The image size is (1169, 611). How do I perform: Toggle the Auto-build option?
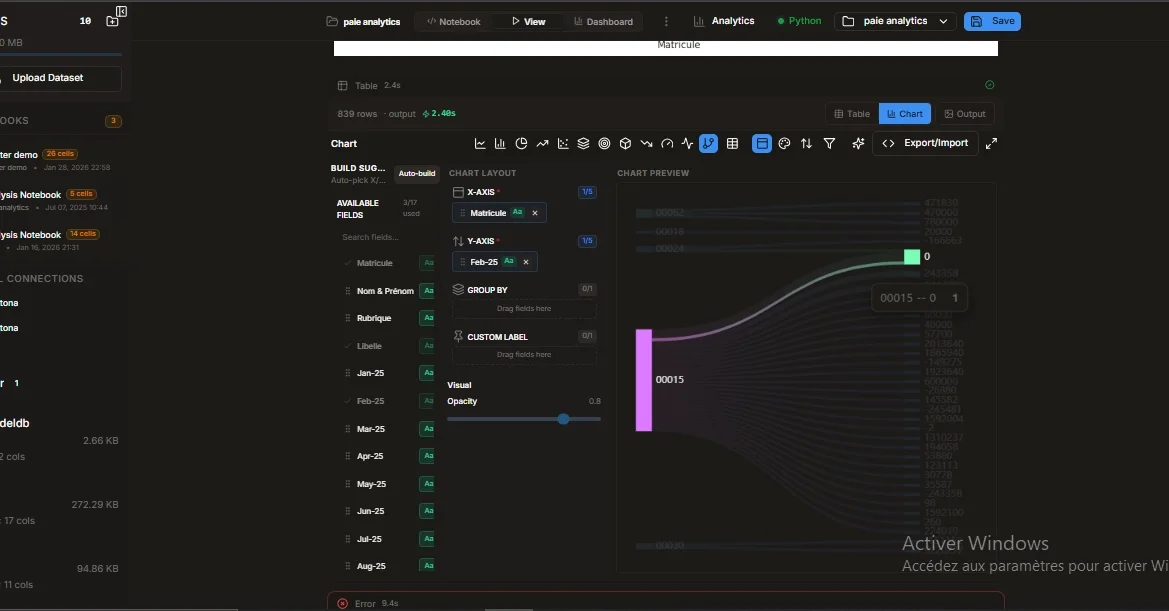417,173
